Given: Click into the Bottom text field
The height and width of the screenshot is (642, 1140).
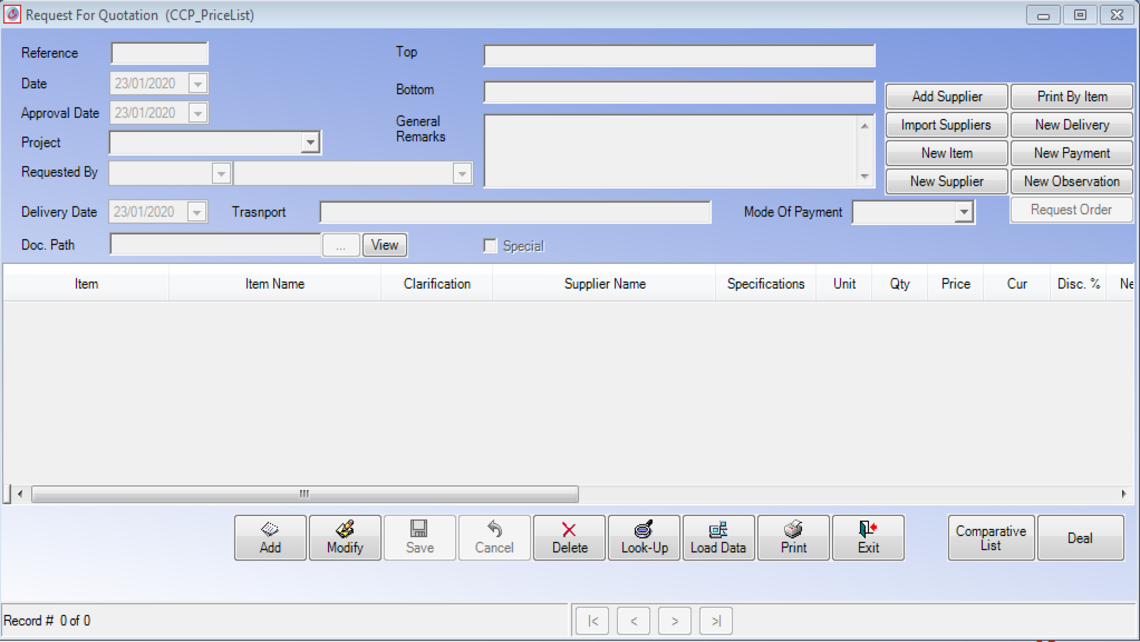Looking at the screenshot, I should pyautogui.click(x=679, y=92).
